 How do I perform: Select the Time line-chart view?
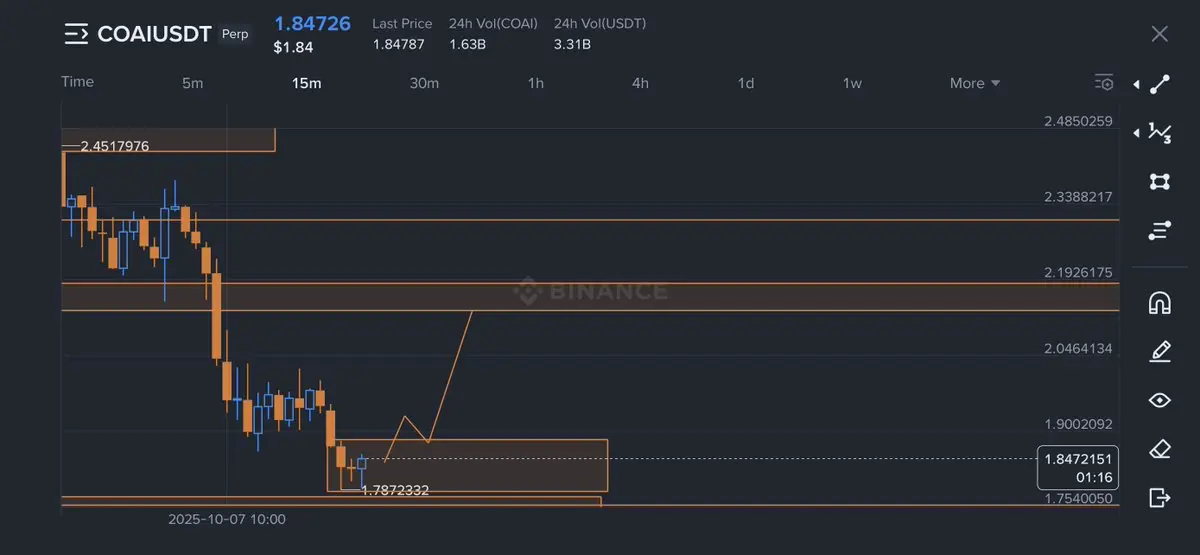pos(77,82)
